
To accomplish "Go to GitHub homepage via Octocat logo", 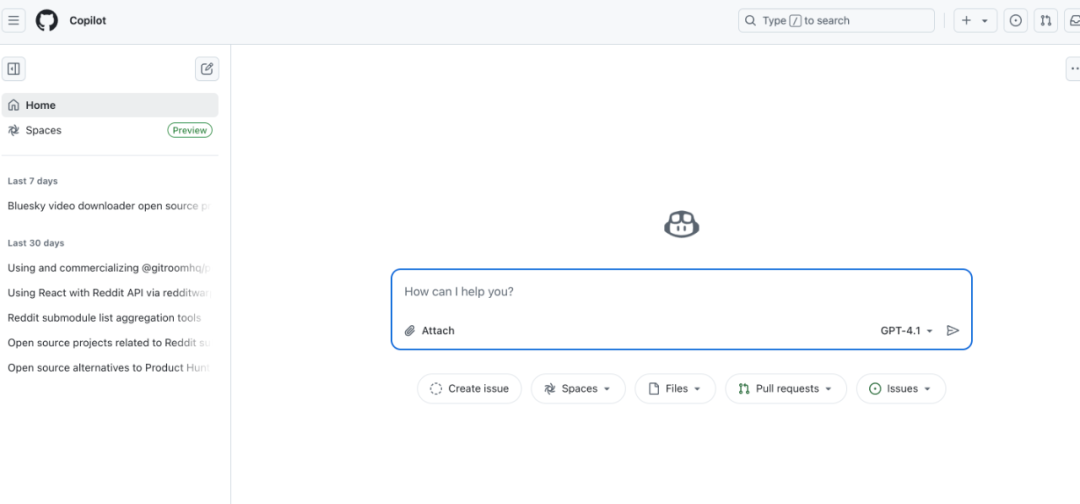I will pyautogui.click(x=47, y=21).
